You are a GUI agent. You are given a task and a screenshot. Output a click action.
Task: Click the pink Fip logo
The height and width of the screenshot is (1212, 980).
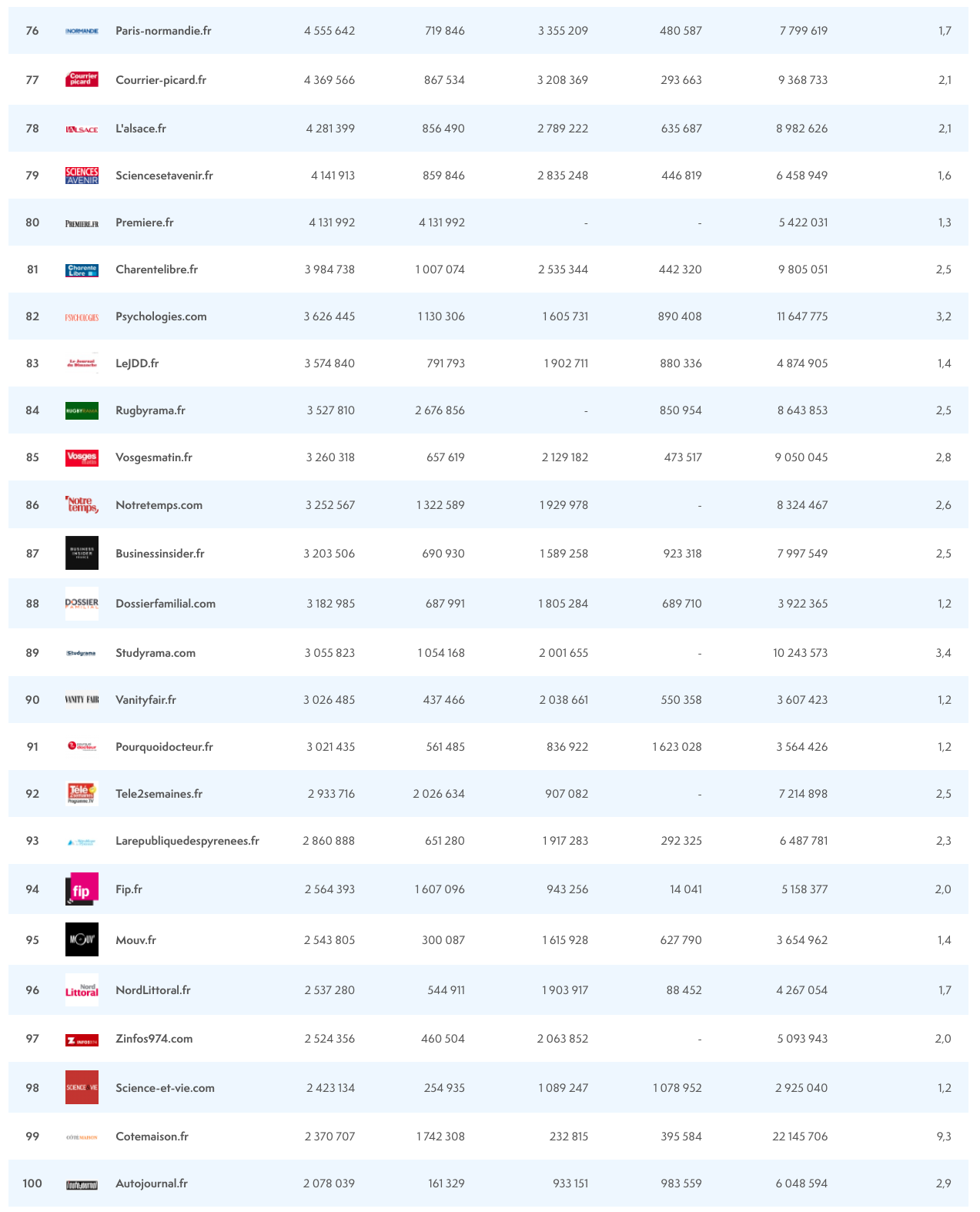pos(82,889)
